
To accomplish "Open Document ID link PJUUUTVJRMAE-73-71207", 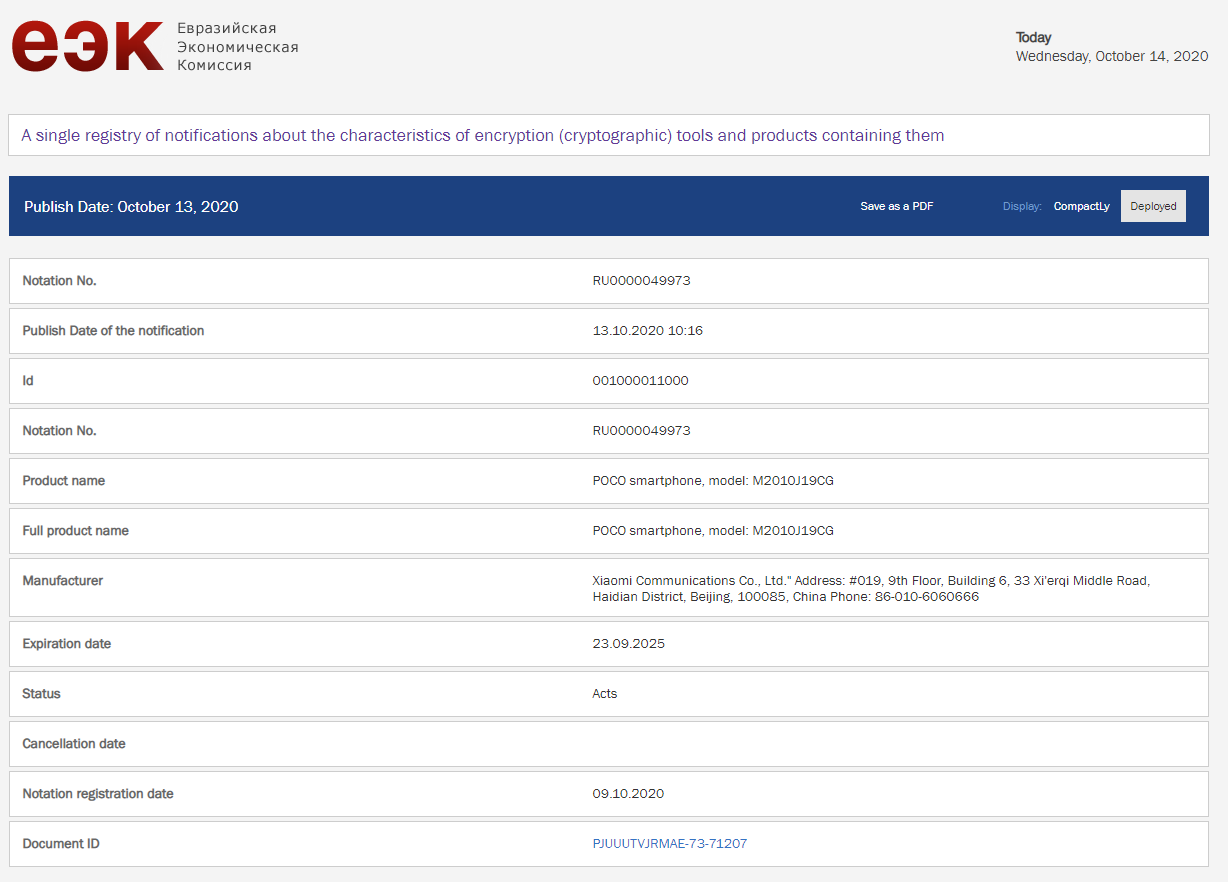I will [x=670, y=844].
